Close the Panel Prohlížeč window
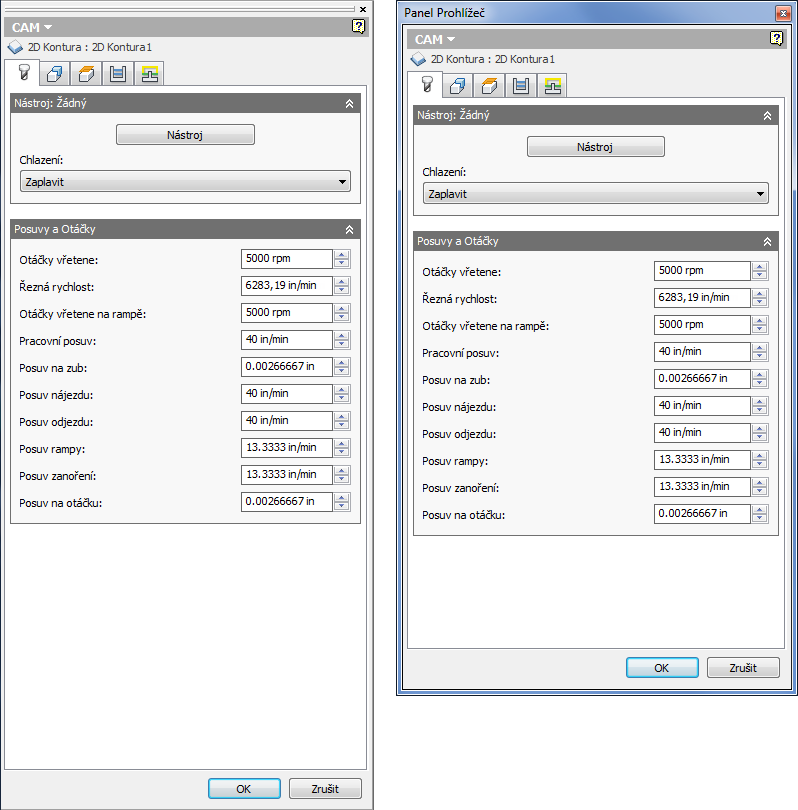This screenshot has height=810, width=798. pyautogui.click(x=784, y=13)
